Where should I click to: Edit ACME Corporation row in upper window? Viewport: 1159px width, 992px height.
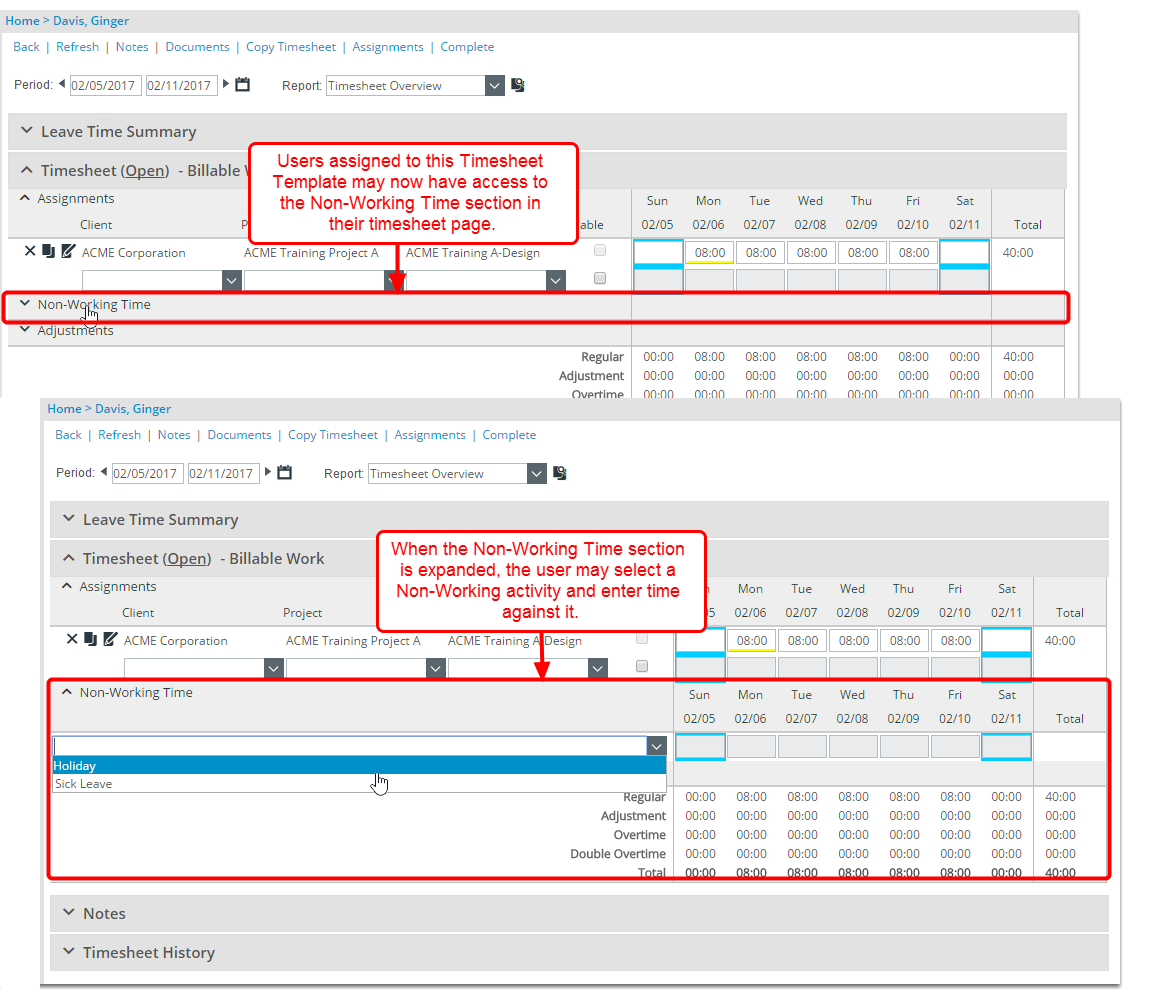[68, 251]
